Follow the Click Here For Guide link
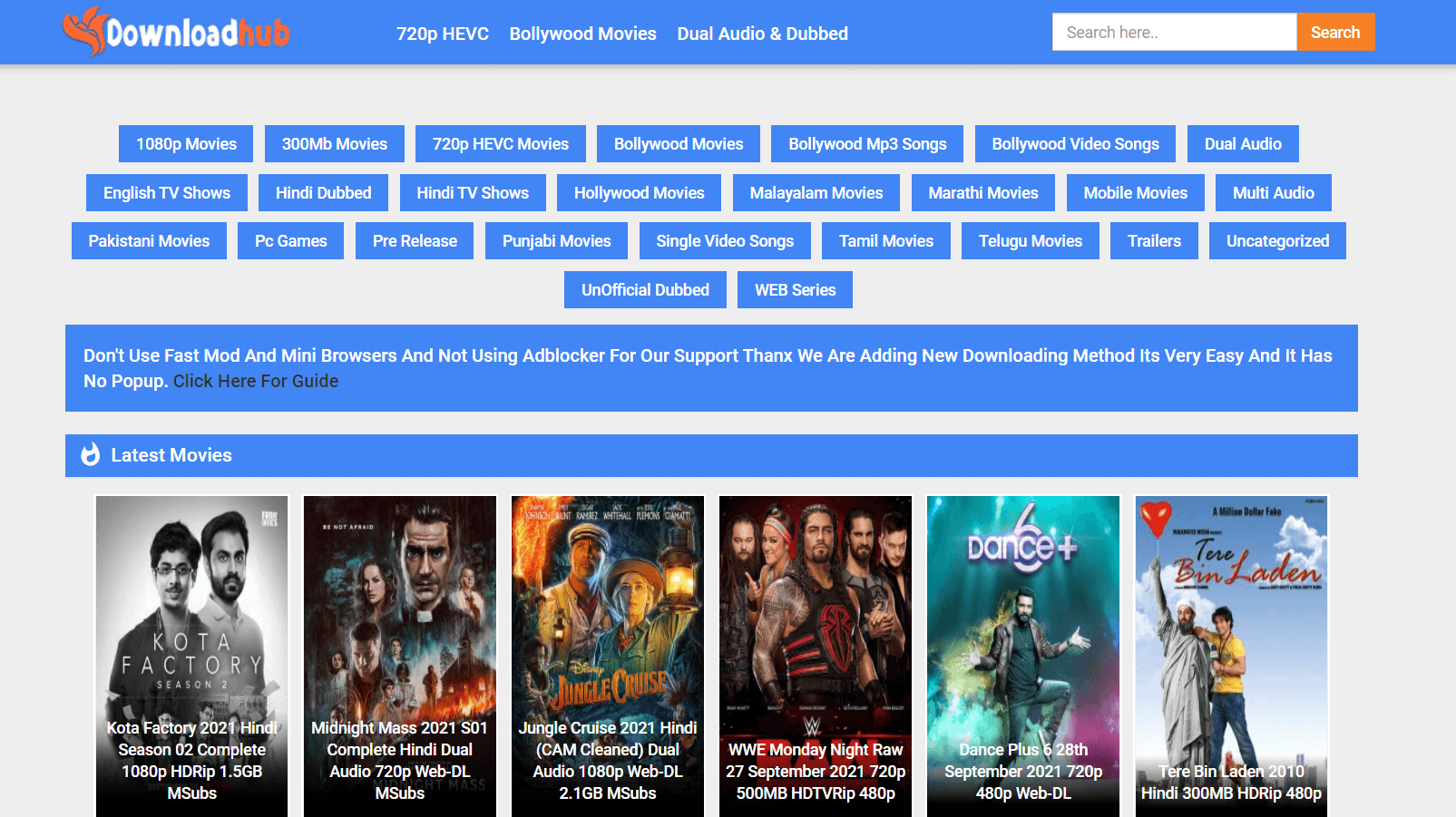The height and width of the screenshot is (817, 1456). (x=256, y=381)
